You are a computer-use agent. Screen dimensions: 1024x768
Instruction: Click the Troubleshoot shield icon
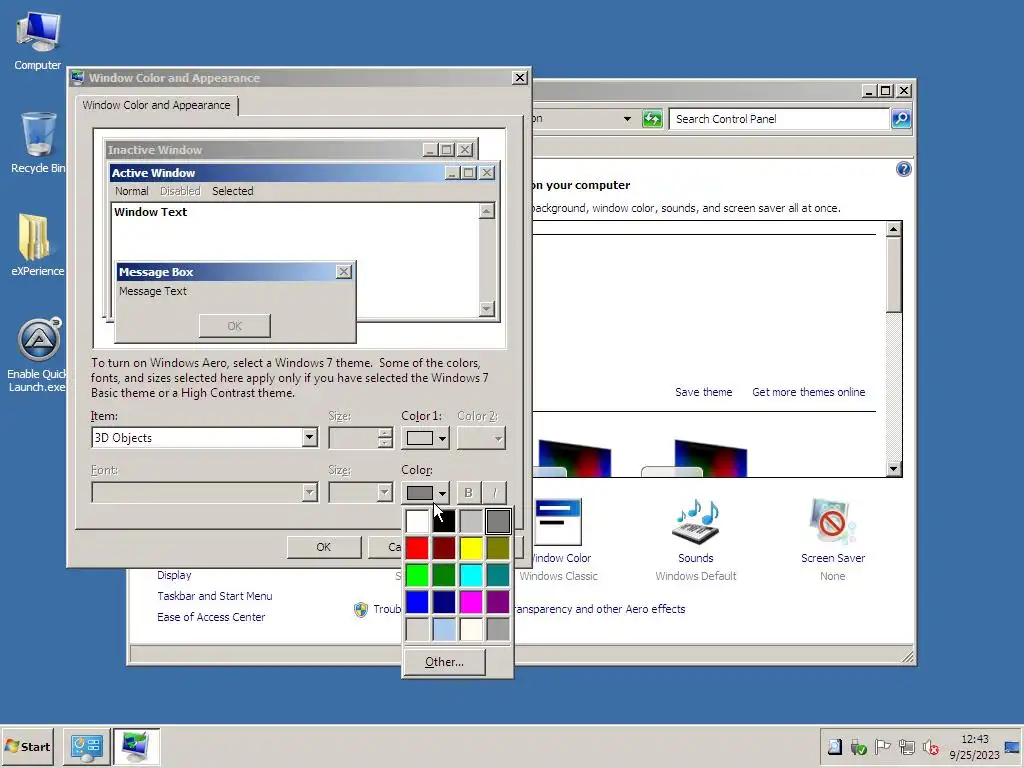coord(360,609)
